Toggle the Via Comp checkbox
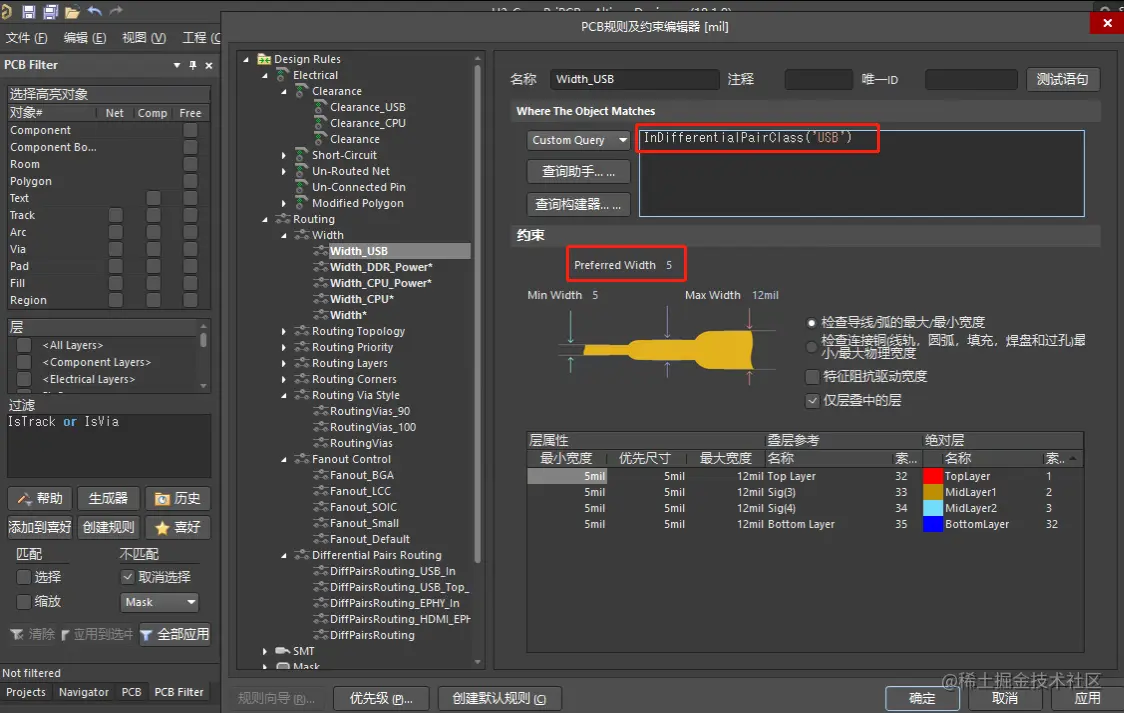This screenshot has height=713, width=1124. pos(153,249)
